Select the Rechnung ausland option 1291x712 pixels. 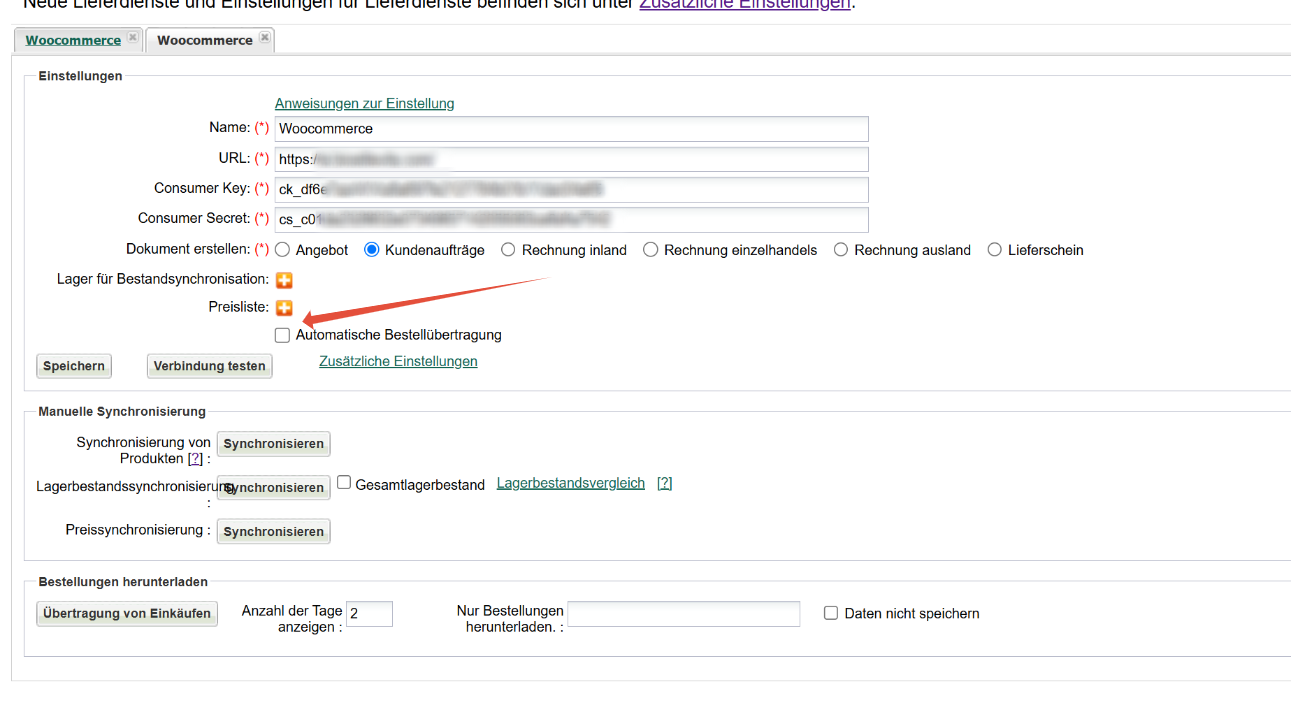(x=841, y=250)
